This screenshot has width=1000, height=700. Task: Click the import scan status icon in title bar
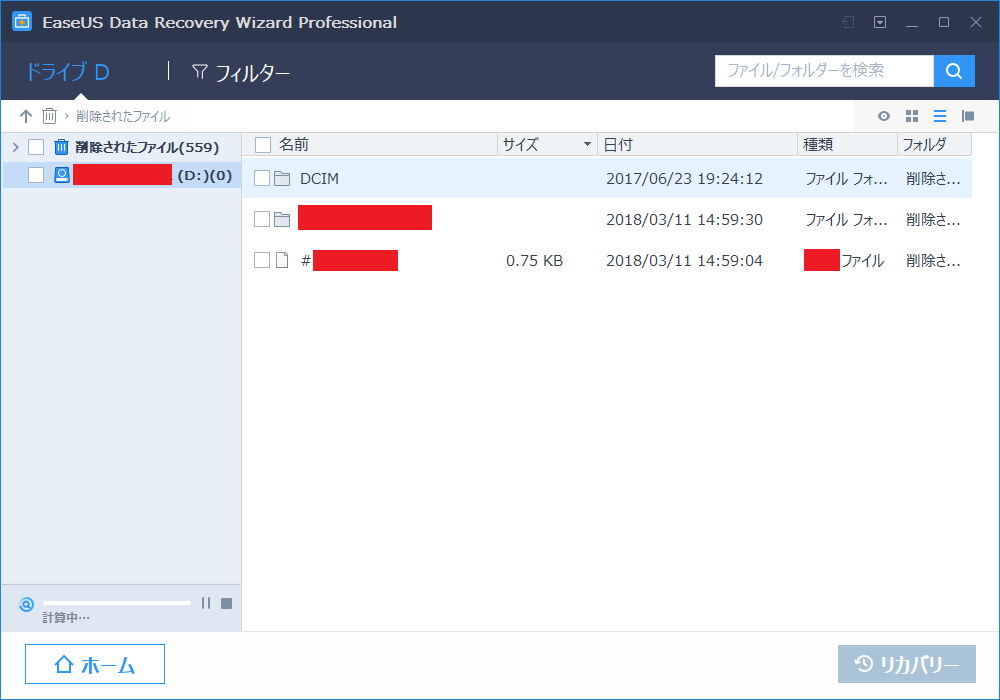(848, 22)
